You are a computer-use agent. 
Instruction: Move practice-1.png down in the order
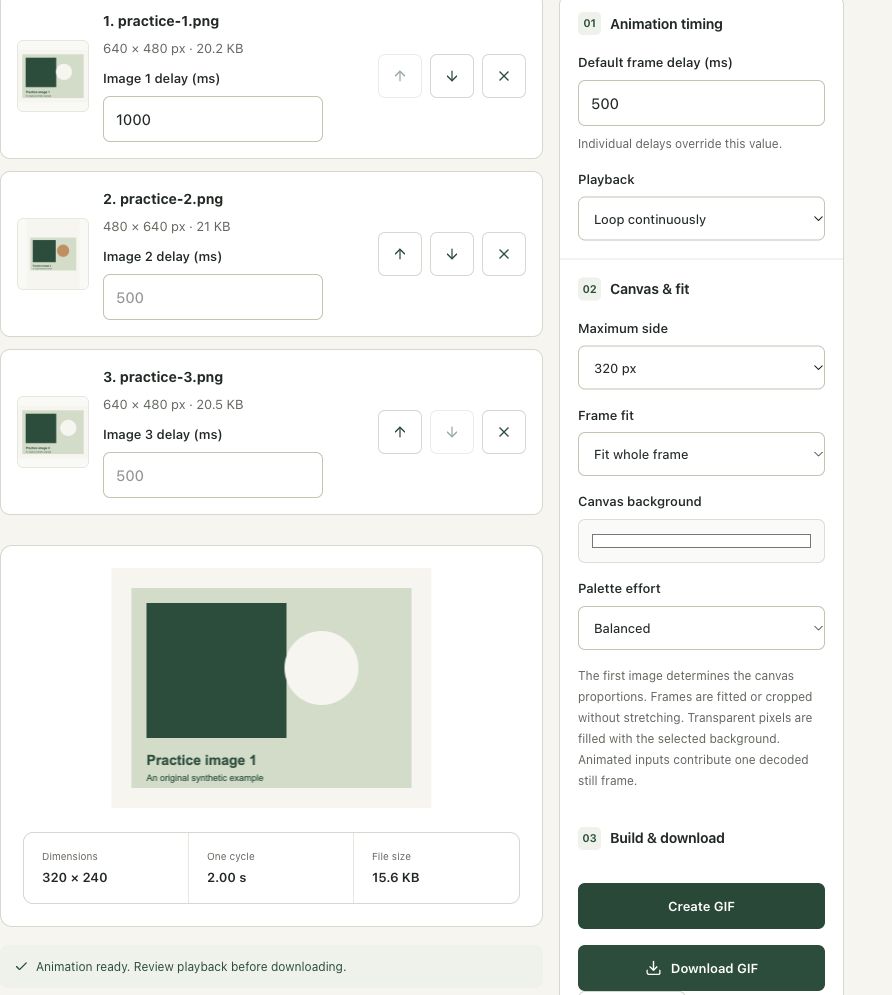(x=452, y=76)
